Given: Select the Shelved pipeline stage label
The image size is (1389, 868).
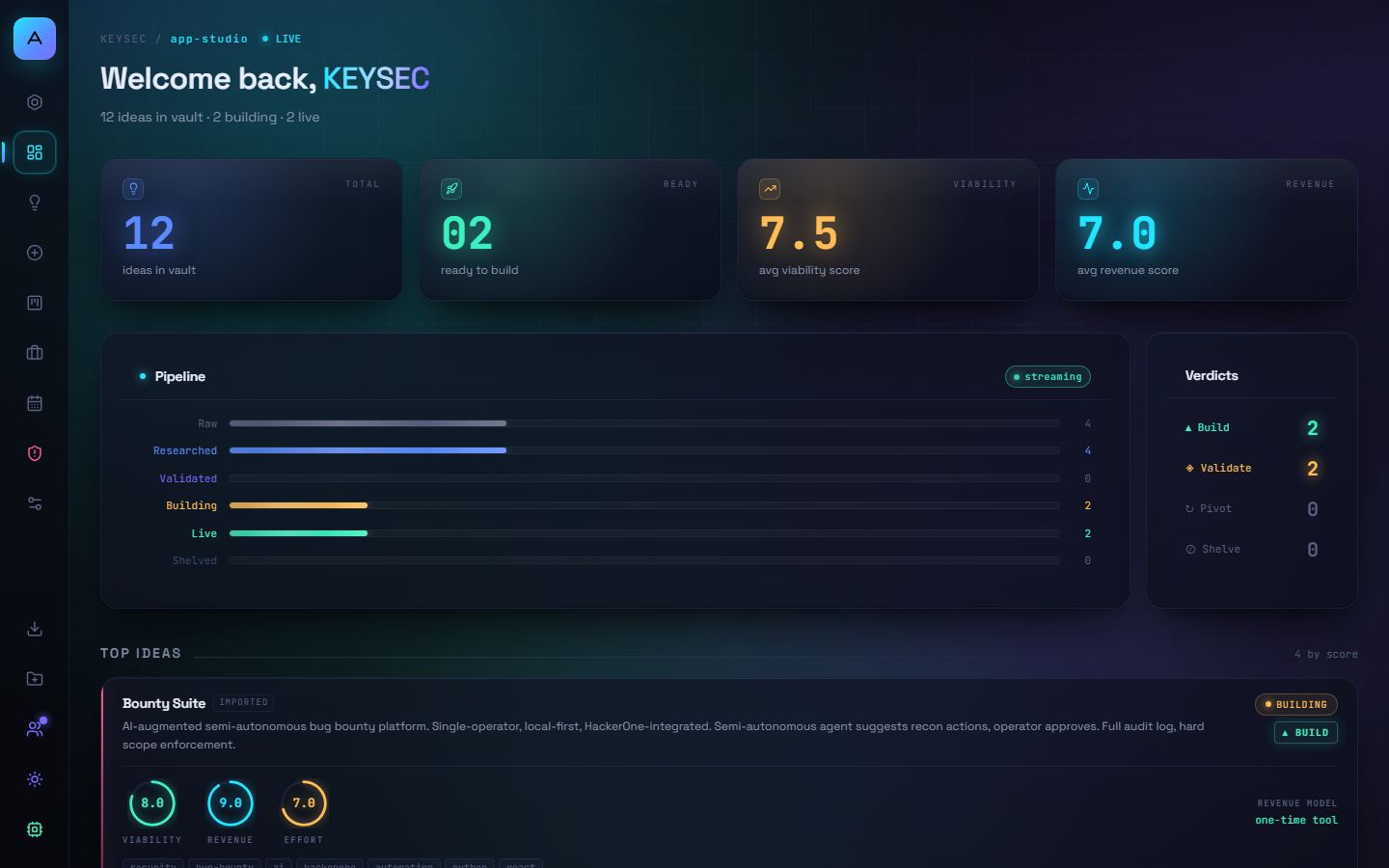Looking at the screenshot, I should [x=195, y=561].
